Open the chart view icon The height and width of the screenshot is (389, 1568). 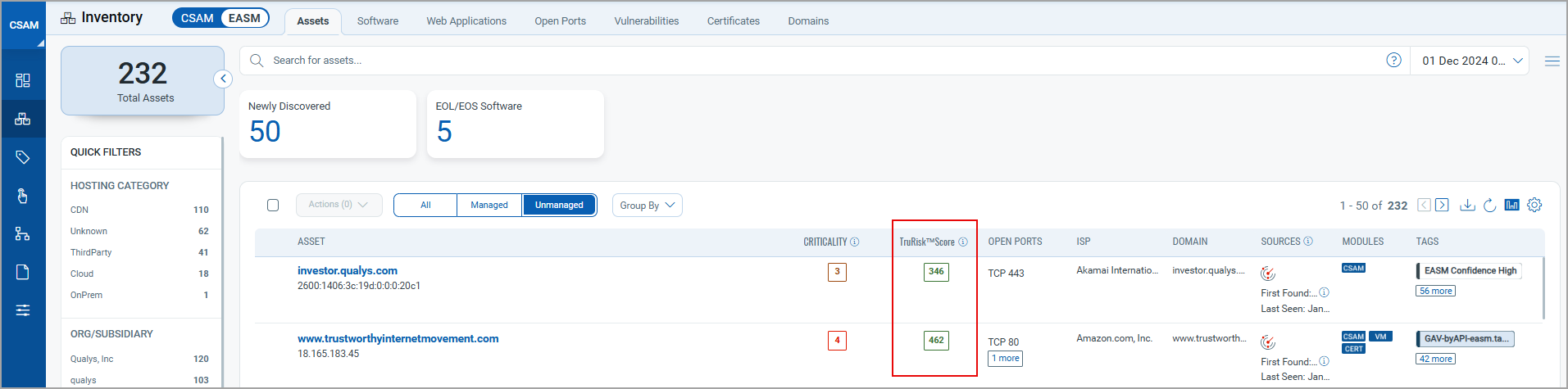coord(1512,205)
